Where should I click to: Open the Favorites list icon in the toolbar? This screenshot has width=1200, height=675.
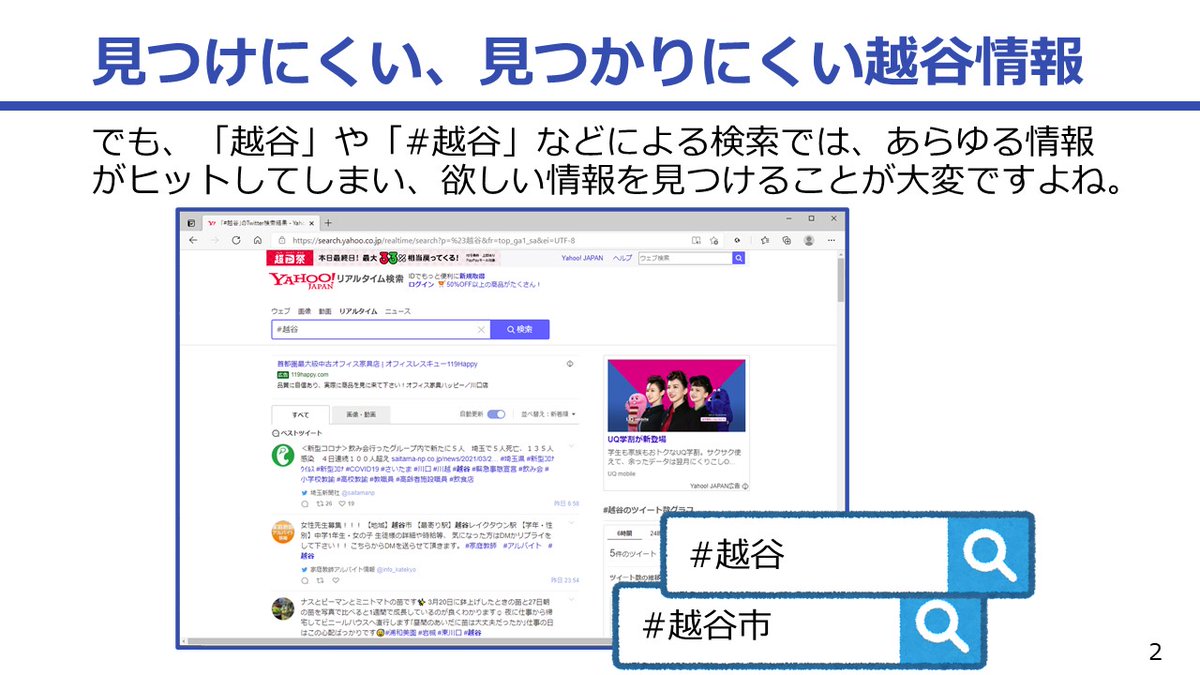[x=764, y=240]
